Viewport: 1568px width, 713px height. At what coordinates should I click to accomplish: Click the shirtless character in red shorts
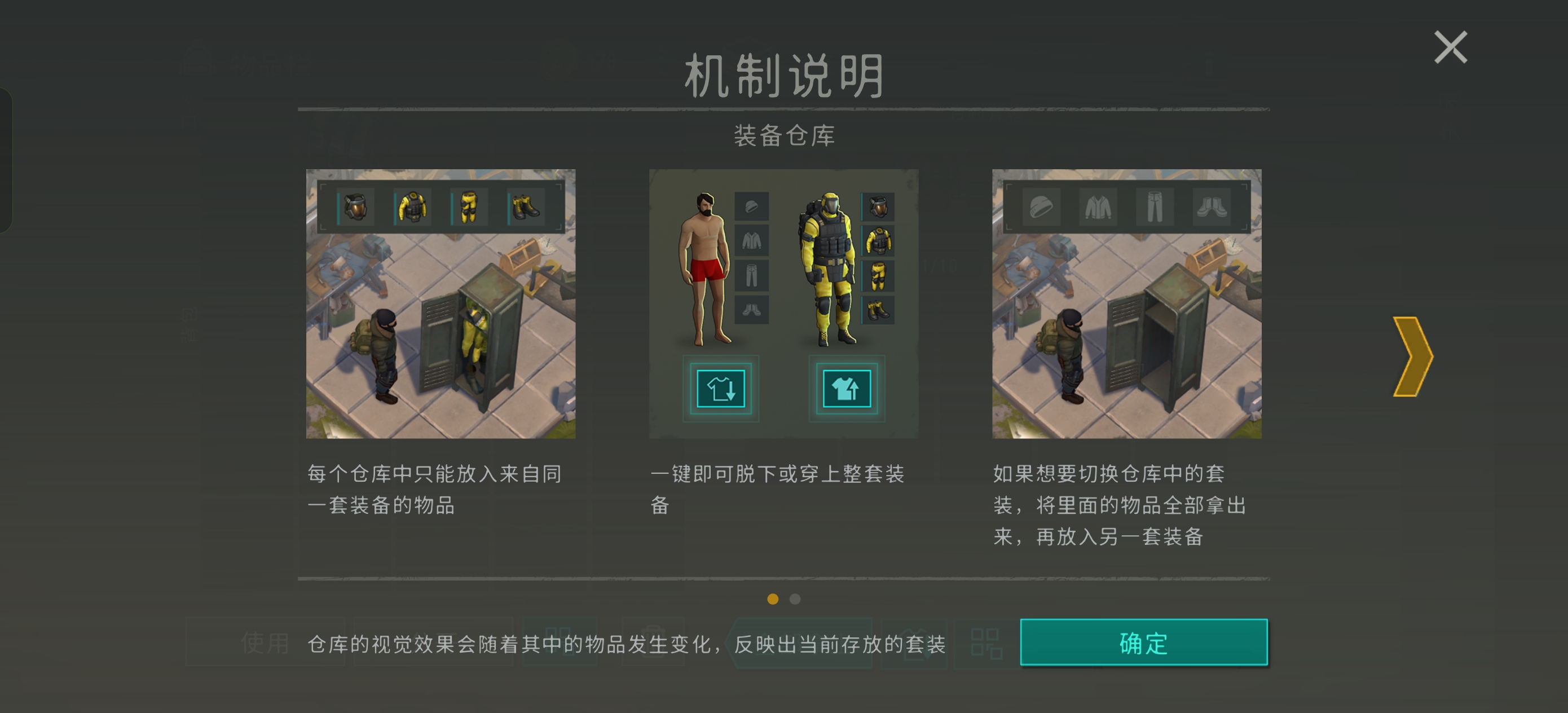tap(704, 269)
